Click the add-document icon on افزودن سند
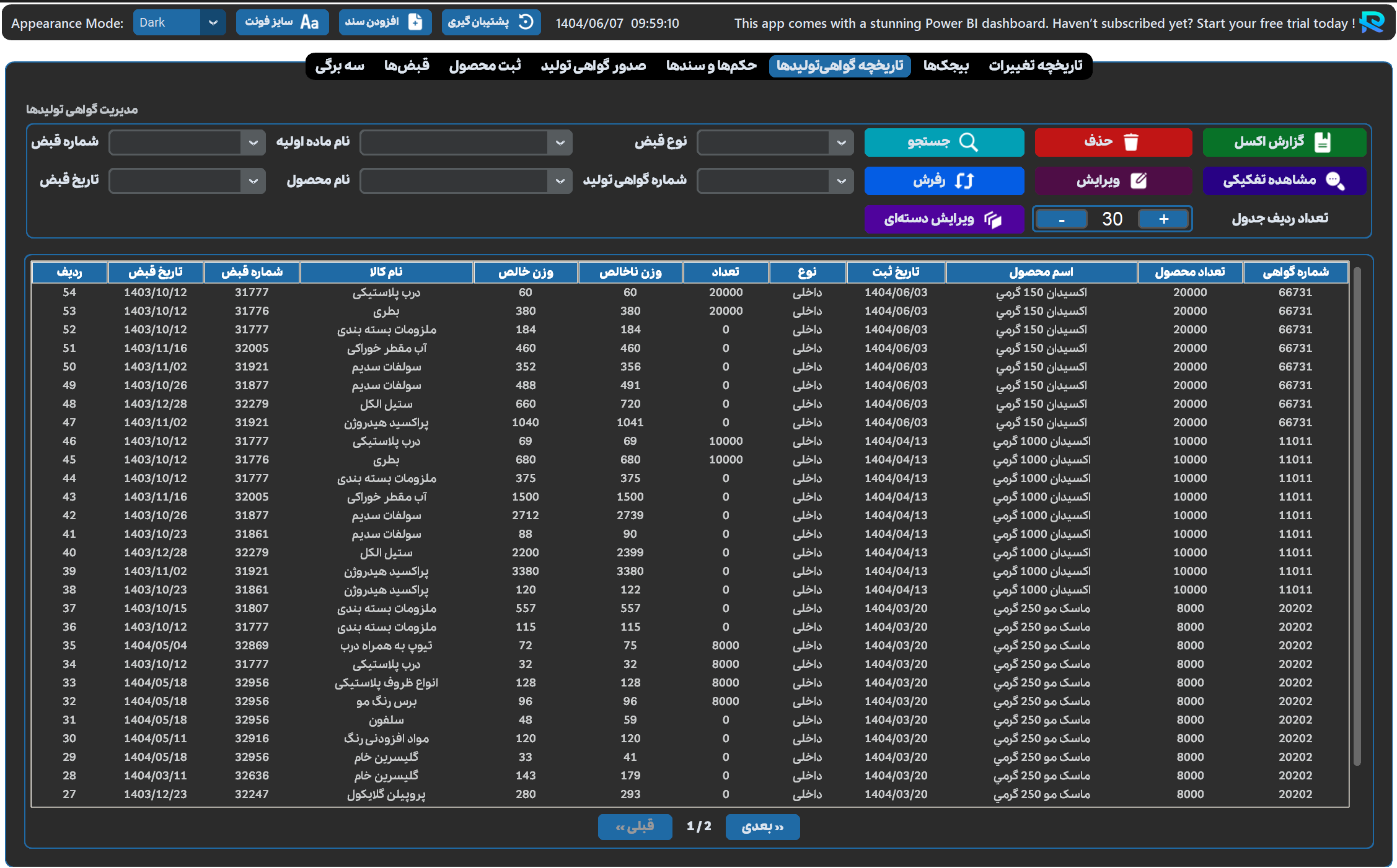This screenshot has width=1397, height=868. tap(415, 22)
